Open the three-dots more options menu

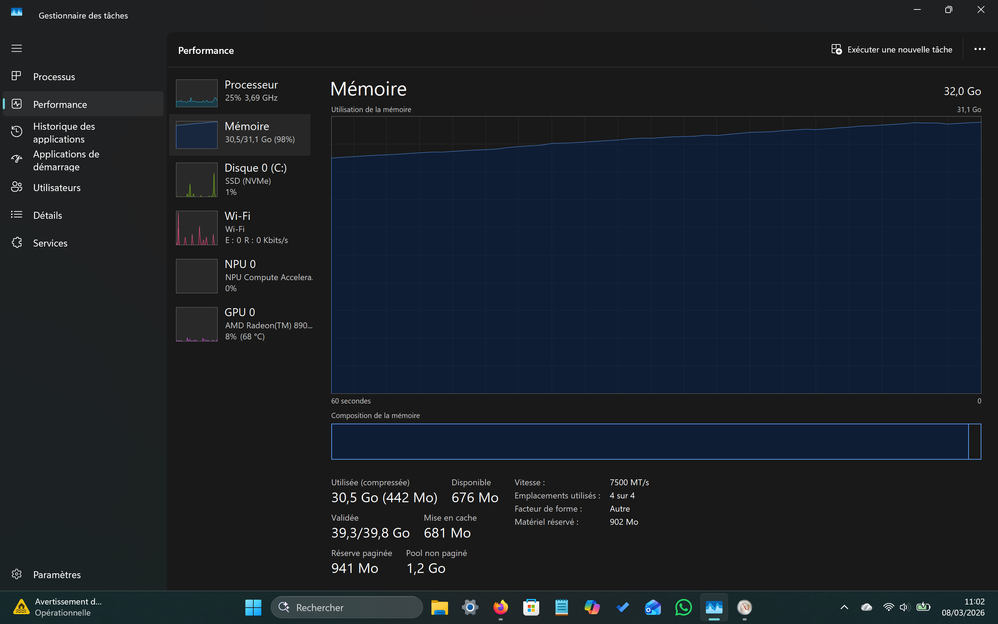(979, 49)
